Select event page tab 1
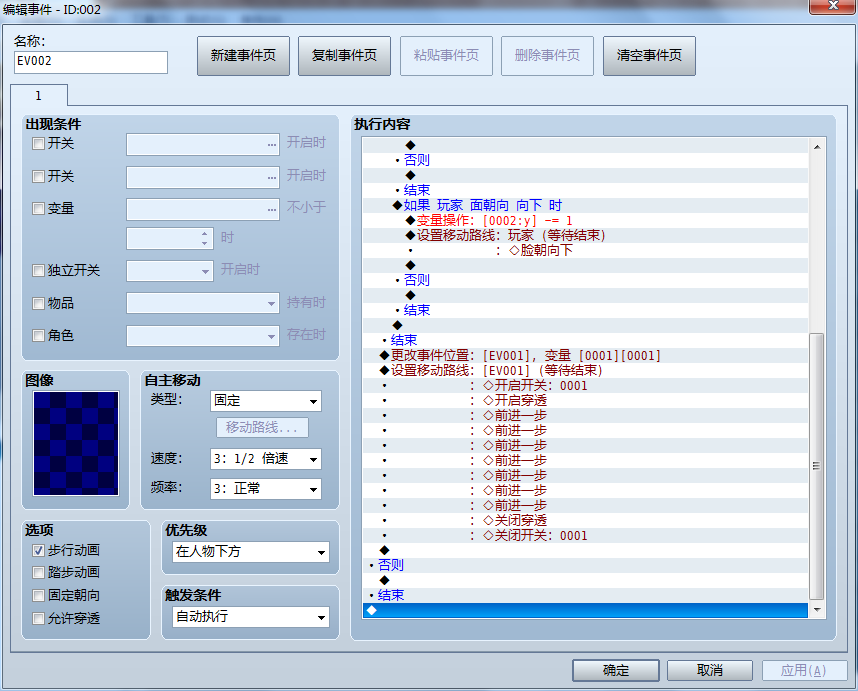 (x=39, y=95)
